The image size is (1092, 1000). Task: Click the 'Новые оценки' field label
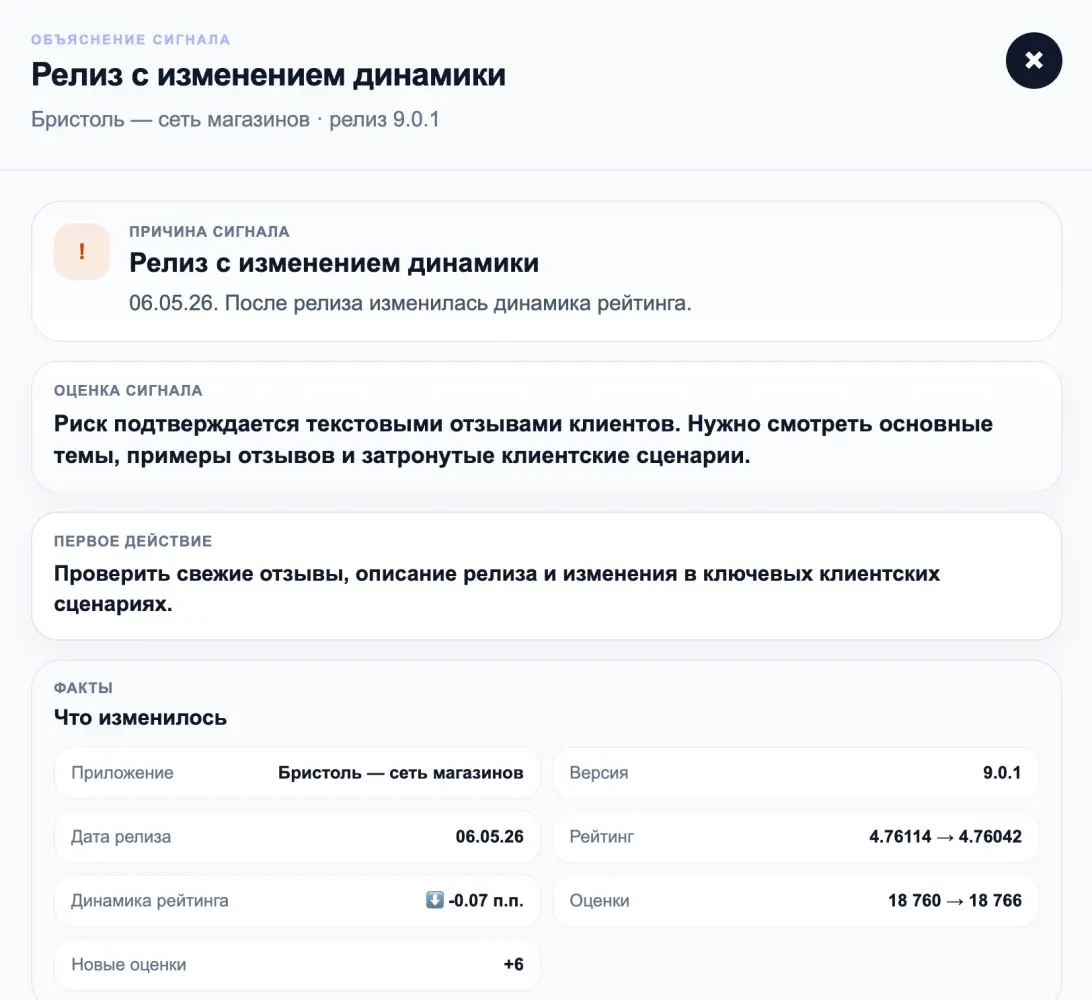[129, 964]
